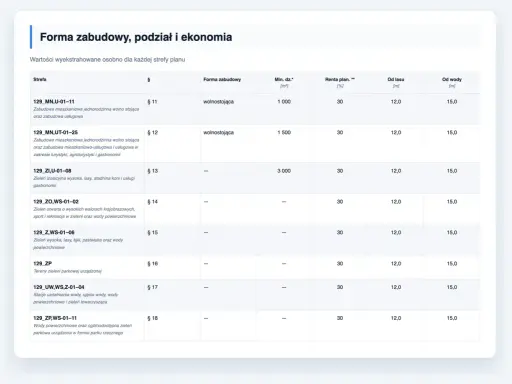Click the 'Forma zabudowy' column header
The height and width of the screenshot is (384, 512).
tap(222, 79)
